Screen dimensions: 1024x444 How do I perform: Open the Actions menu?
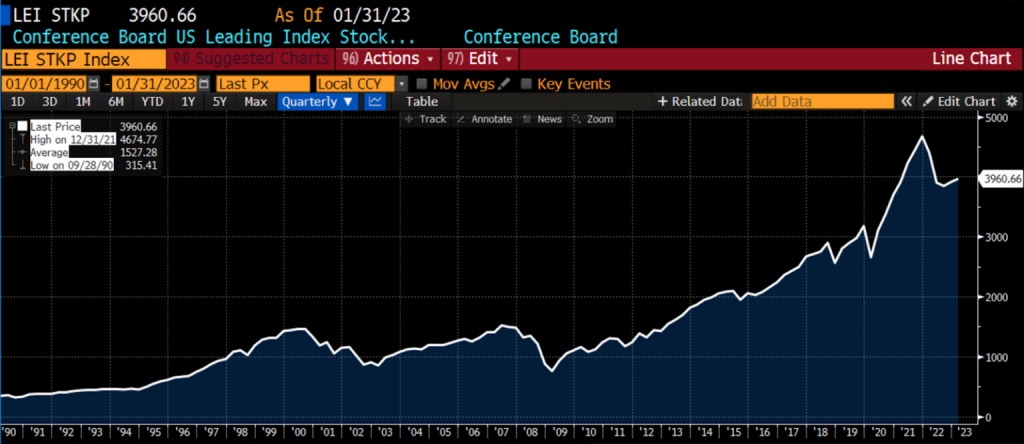tap(389, 59)
